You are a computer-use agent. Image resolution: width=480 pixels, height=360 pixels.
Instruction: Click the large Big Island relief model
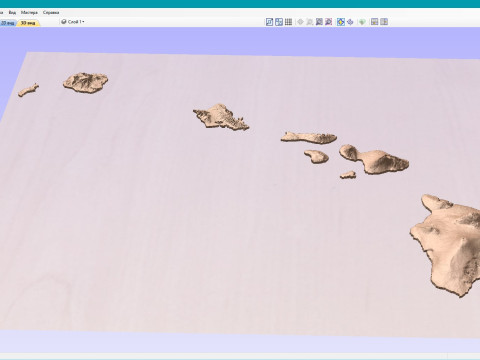point(448,245)
